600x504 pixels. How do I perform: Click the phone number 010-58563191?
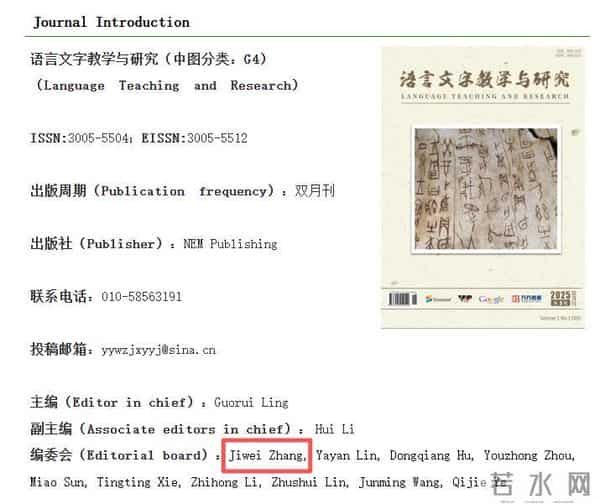142,296
